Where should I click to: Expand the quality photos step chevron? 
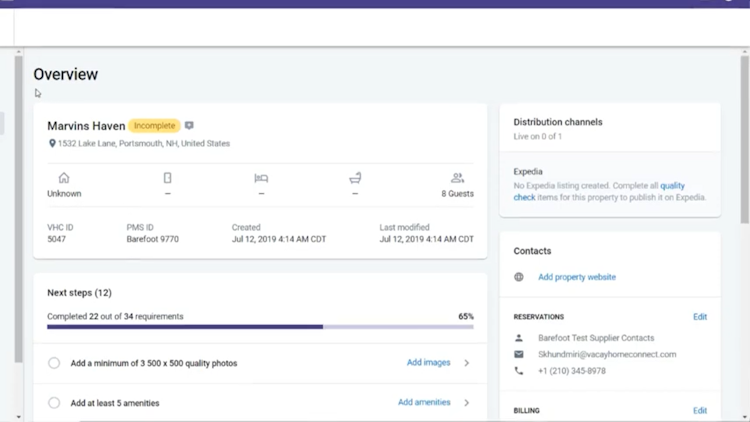(467, 363)
